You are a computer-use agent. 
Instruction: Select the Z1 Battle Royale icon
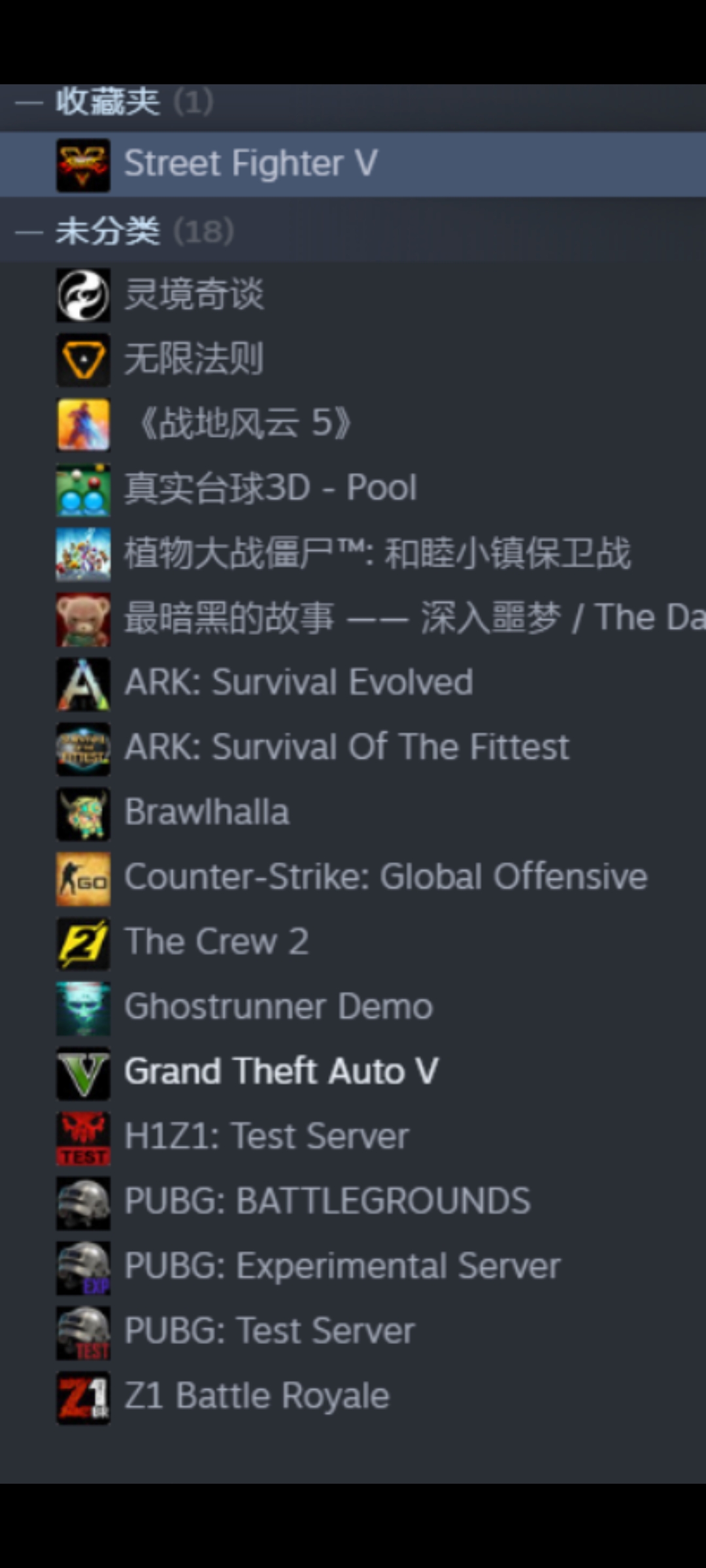tap(83, 1397)
